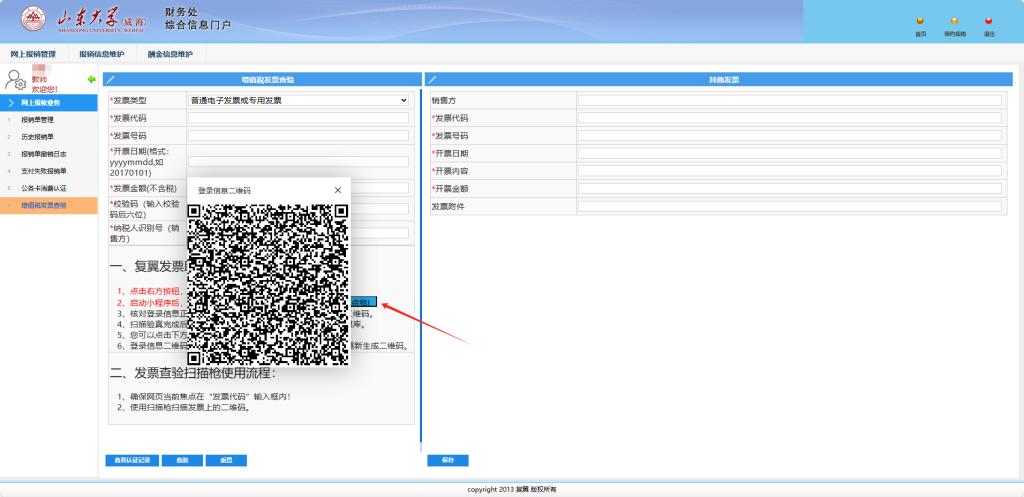
Task: Focus the 发票附件 input field
Action: coord(789,206)
